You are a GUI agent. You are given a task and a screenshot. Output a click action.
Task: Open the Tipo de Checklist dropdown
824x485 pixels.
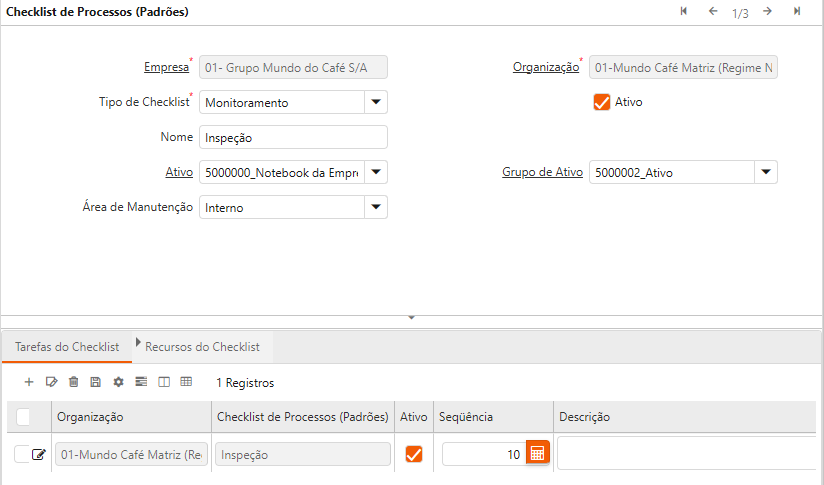pyautogui.click(x=375, y=102)
